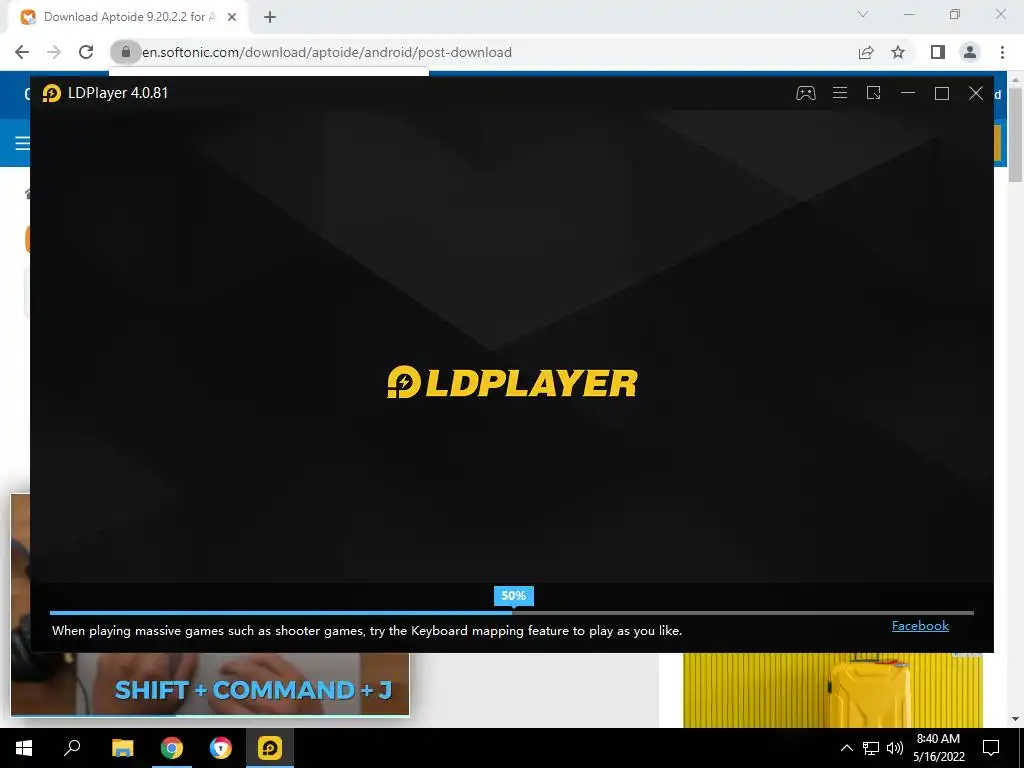
Task: Click the large LDPLAYER splash logo
Action: (x=512, y=382)
